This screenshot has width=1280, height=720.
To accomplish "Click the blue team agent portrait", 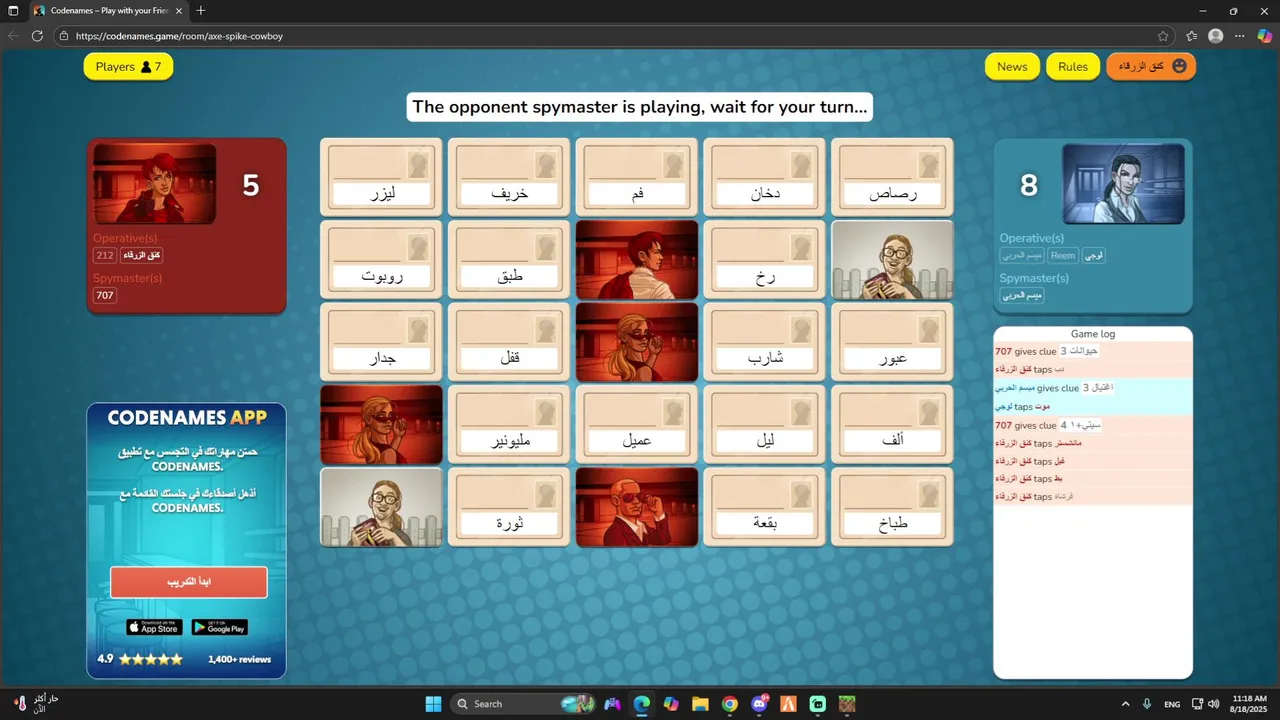I will tap(1123, 184).
